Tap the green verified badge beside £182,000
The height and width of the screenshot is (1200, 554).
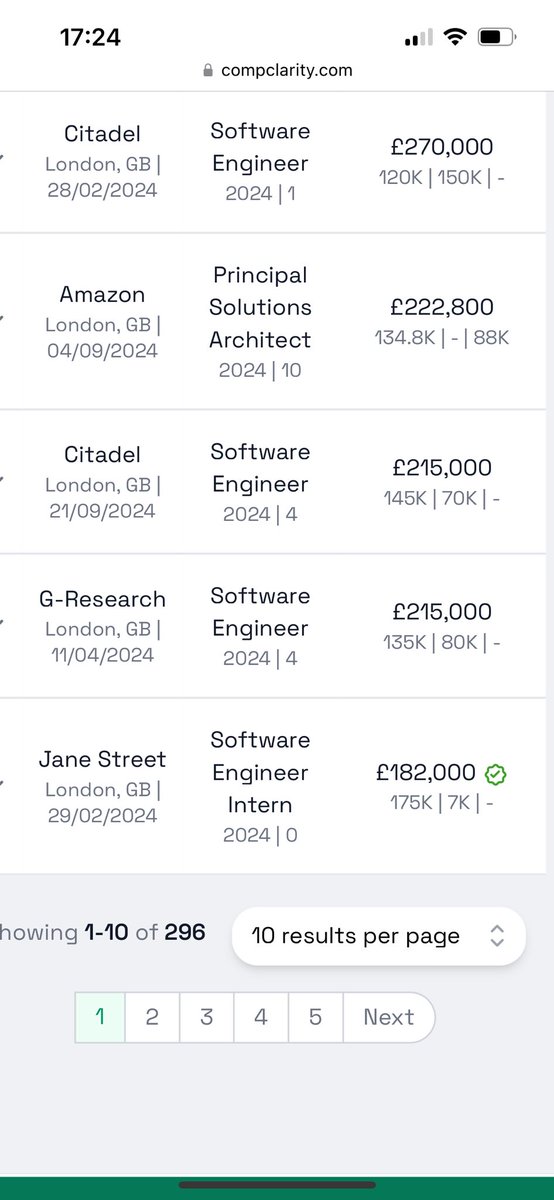click(494, 773)
